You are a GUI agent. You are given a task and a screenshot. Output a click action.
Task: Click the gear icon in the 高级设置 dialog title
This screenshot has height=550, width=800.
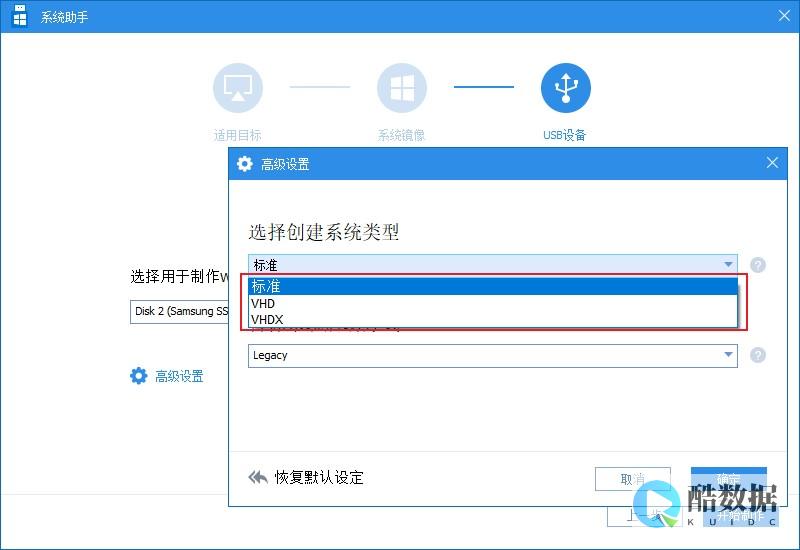(245, 164)
